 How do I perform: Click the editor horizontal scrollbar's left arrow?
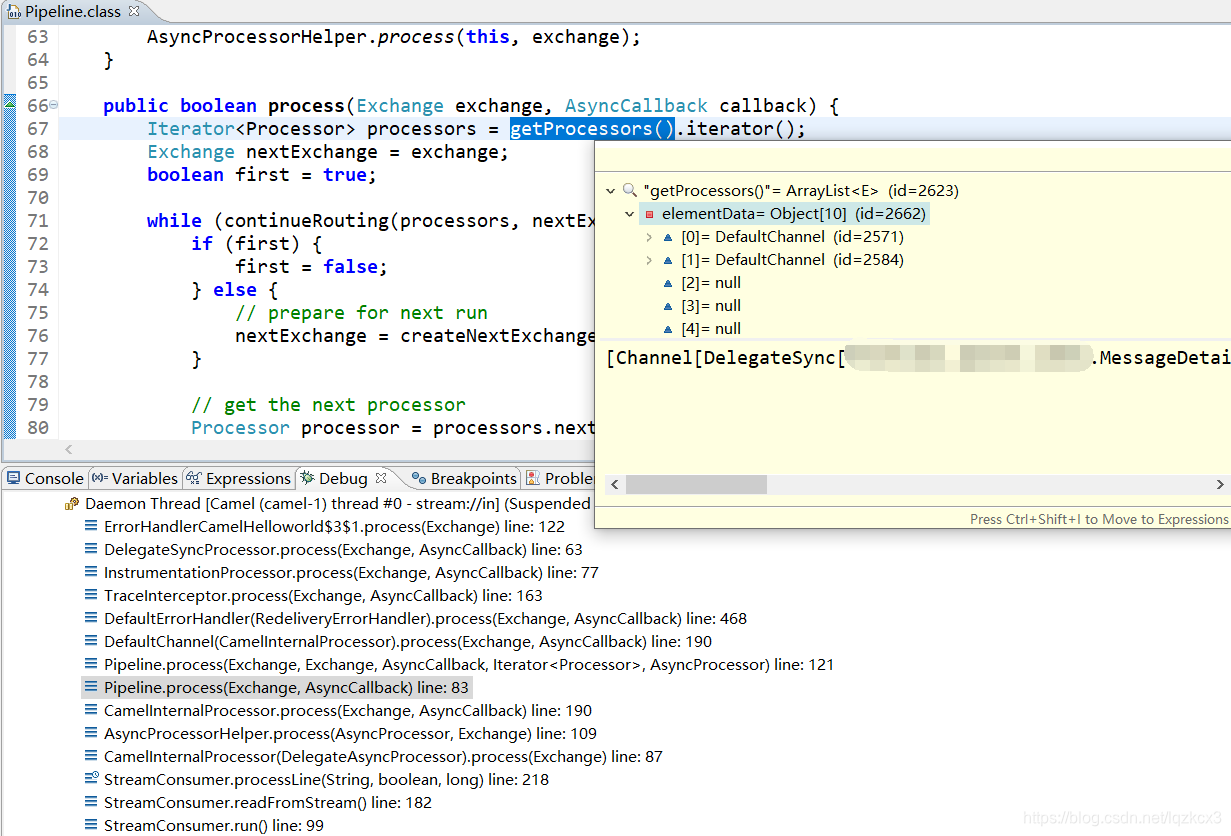pos(69,450)
